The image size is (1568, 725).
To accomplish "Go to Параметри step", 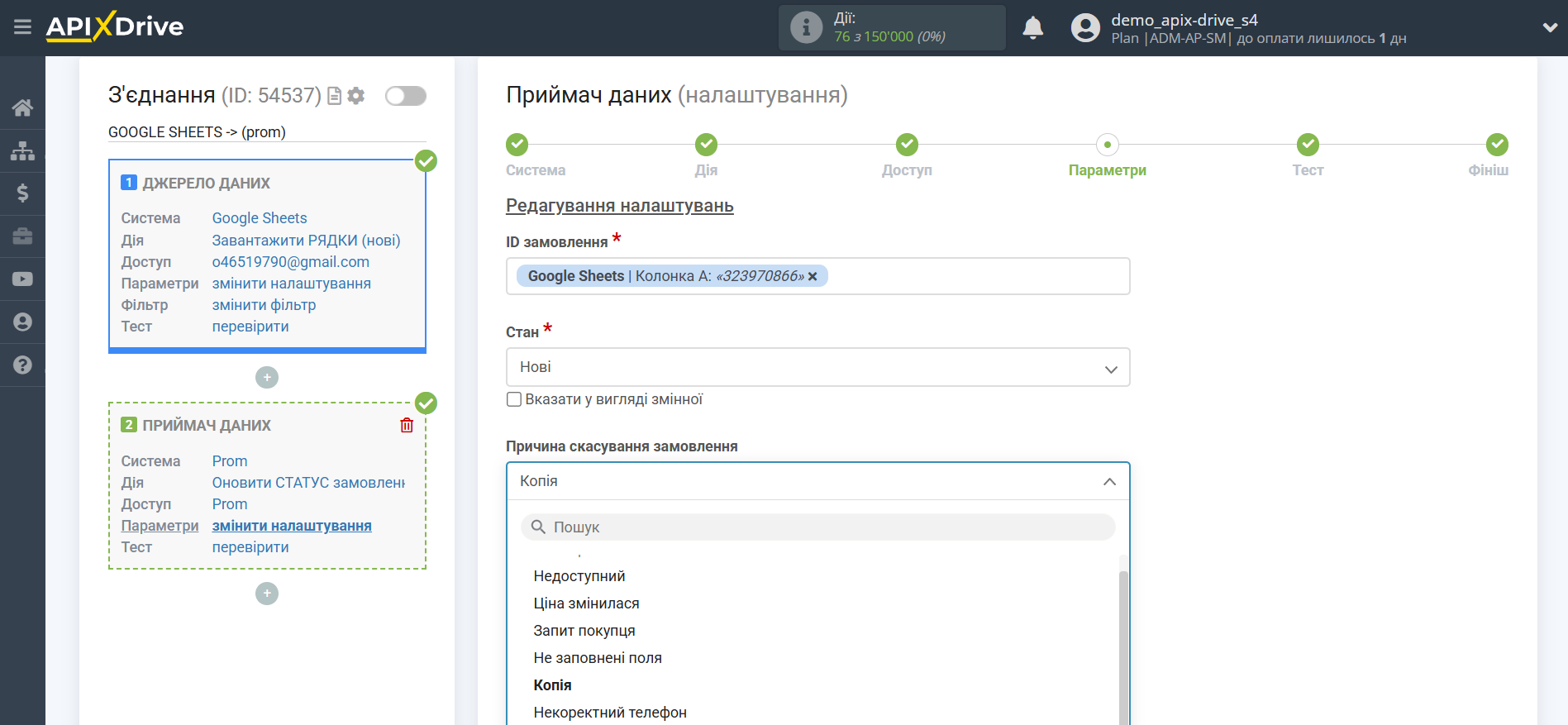I will 1108,145.
